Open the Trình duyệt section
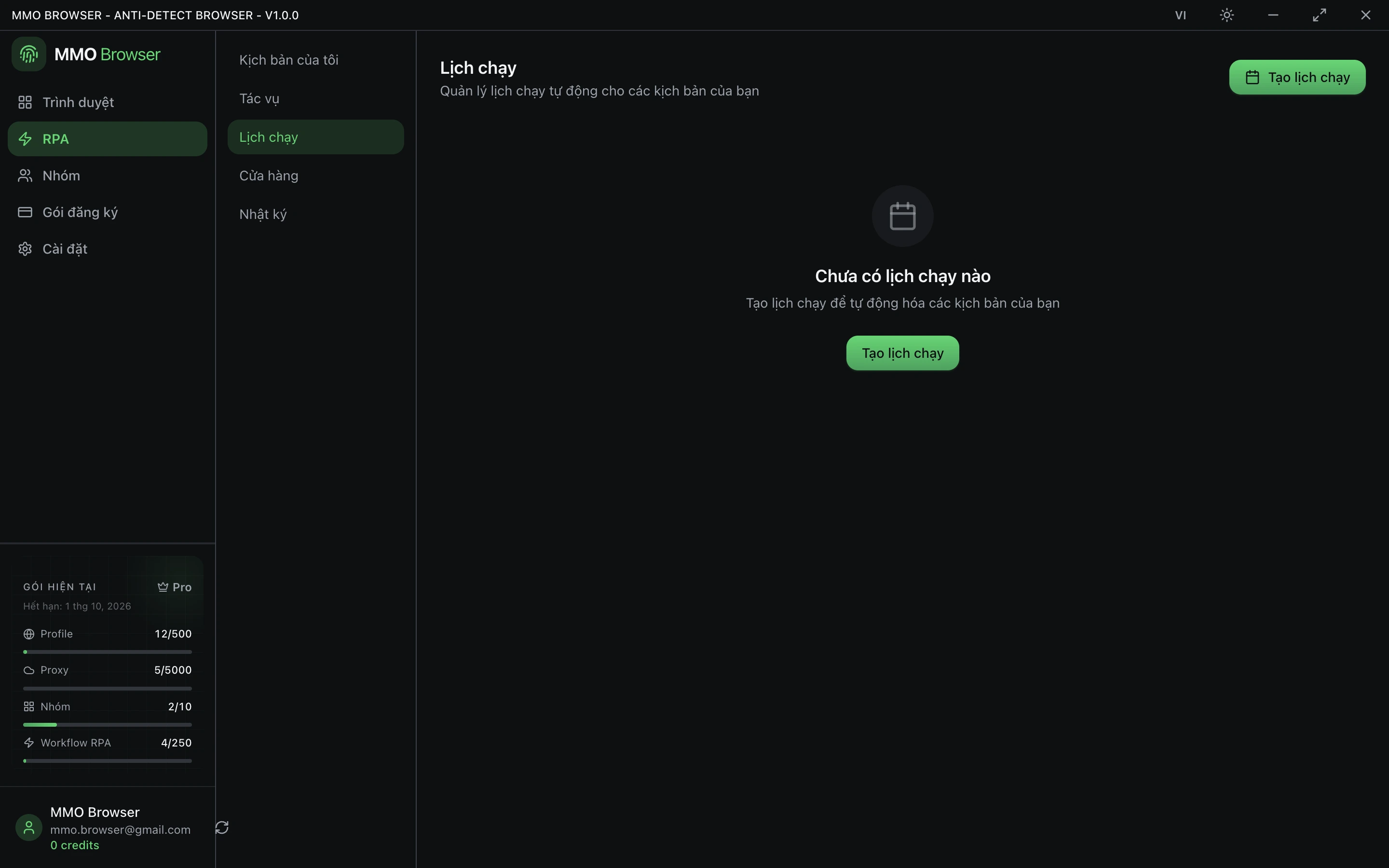 pos(108,102)
